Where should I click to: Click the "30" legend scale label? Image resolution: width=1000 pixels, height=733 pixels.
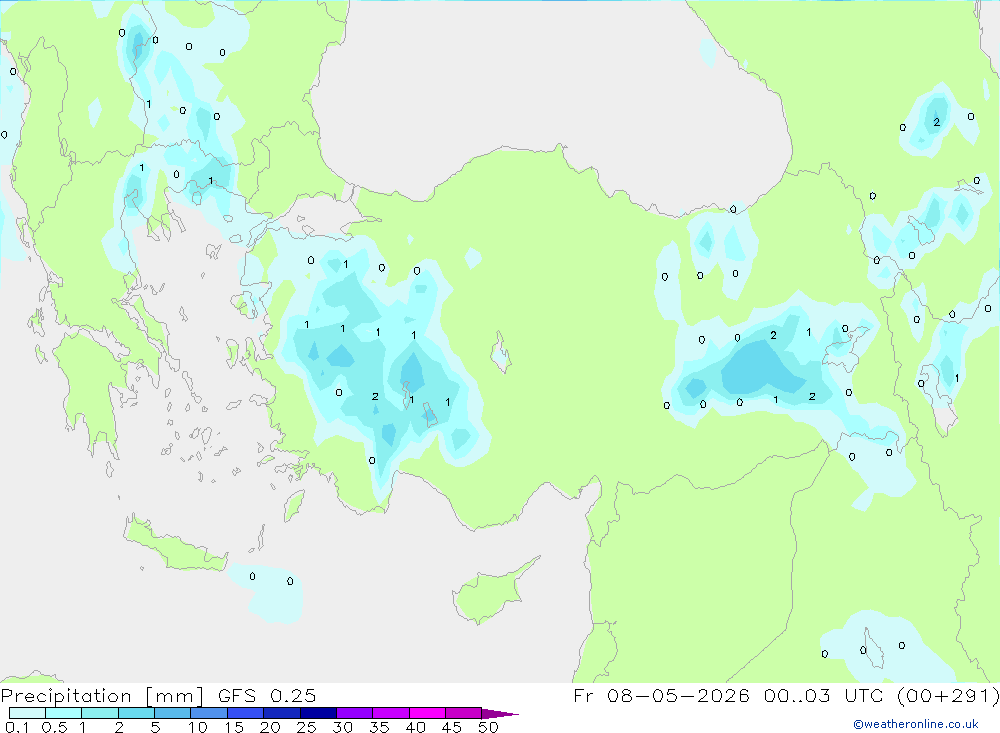[x=342, y=727]
